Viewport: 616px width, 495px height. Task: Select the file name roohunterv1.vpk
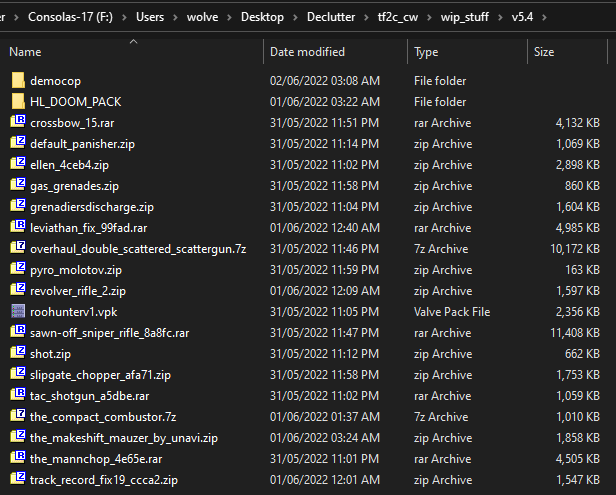pos(73,312)
